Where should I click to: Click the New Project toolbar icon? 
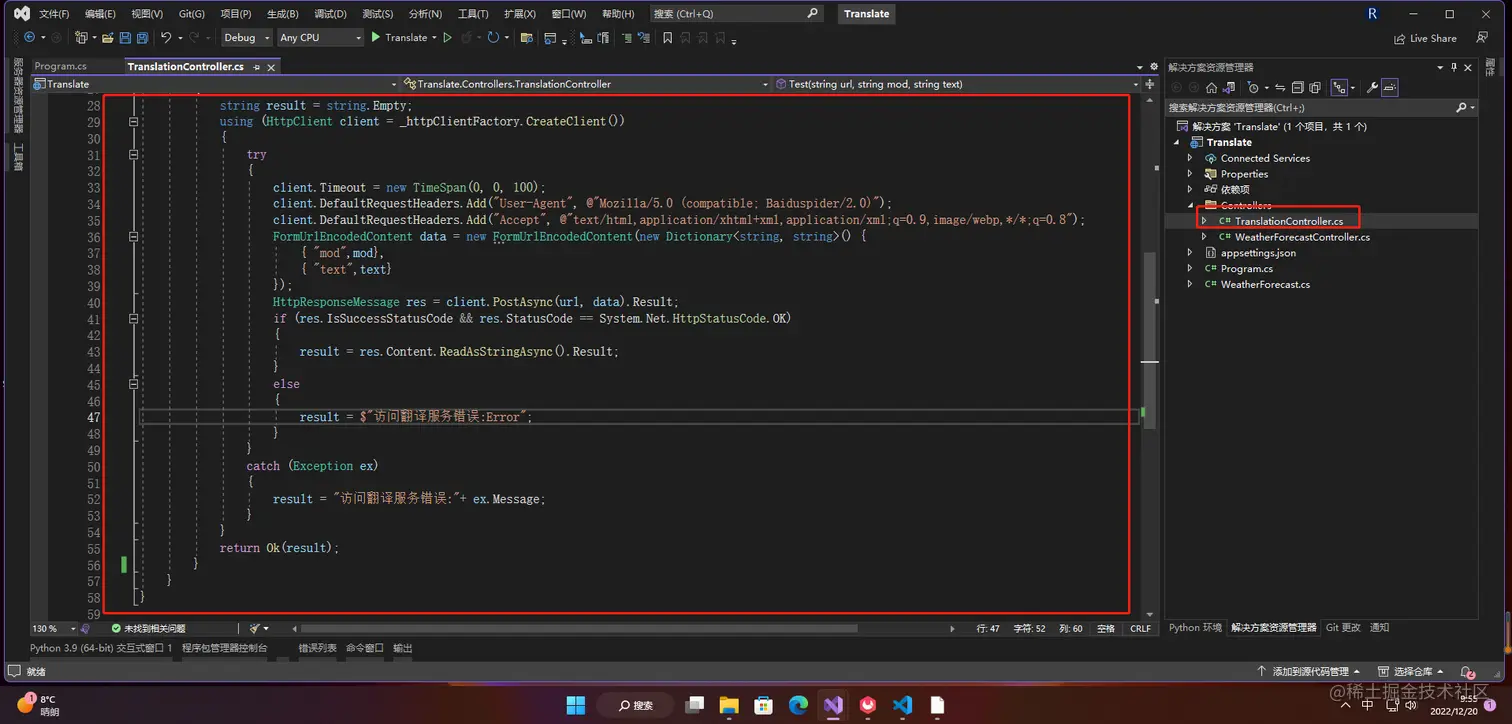point(80,37)
